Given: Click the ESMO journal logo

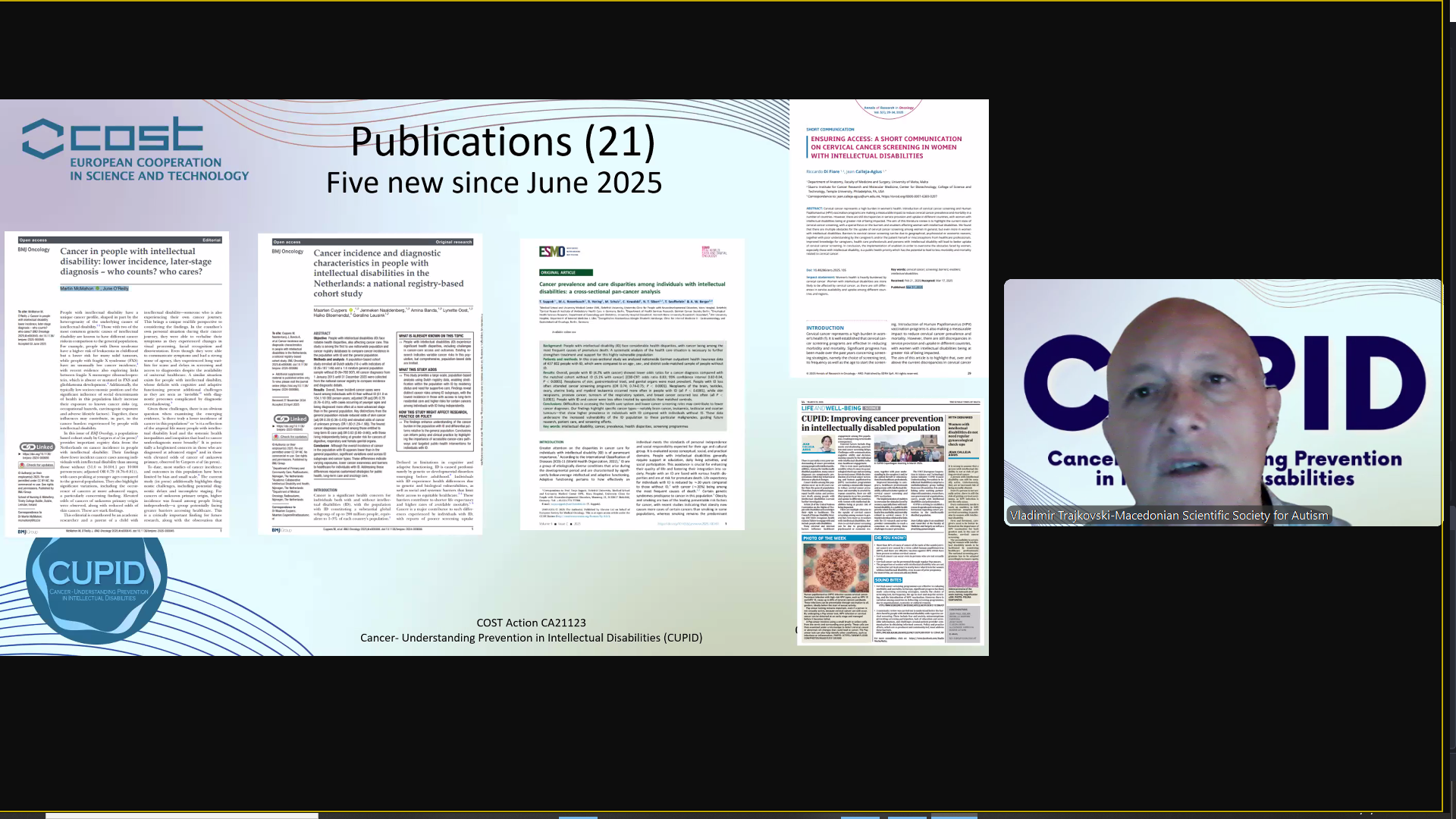Looking at the screenshot, I should pos(552,252).
